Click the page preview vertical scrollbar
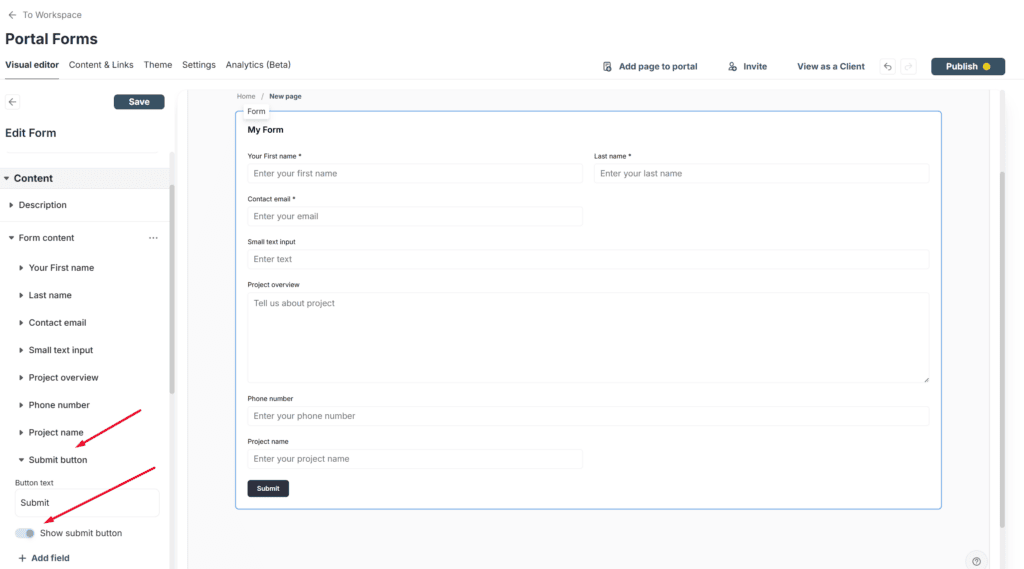 (x=1002, y=350)
